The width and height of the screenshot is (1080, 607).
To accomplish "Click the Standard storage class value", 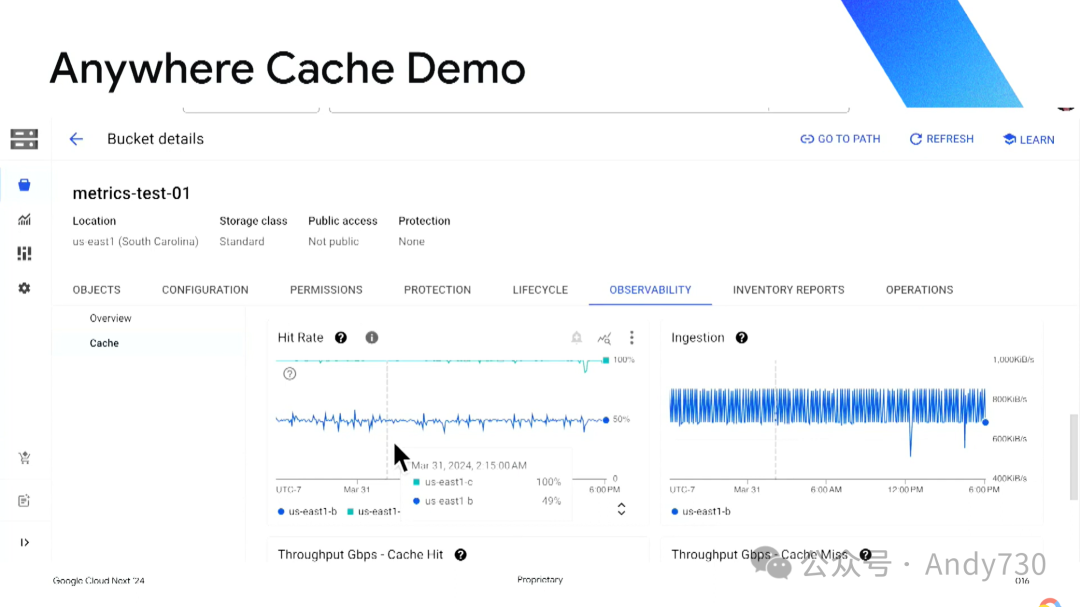I will click(242, 242).
